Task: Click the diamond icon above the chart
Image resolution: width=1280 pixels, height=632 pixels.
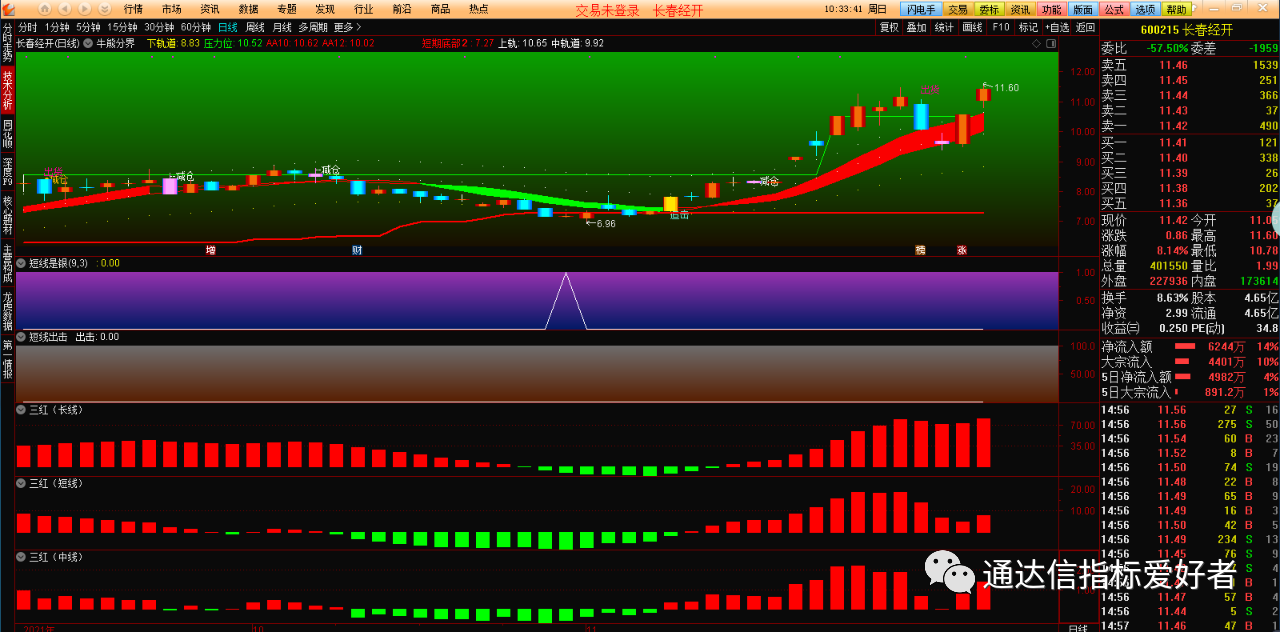Action: (x=1036, y=43)
